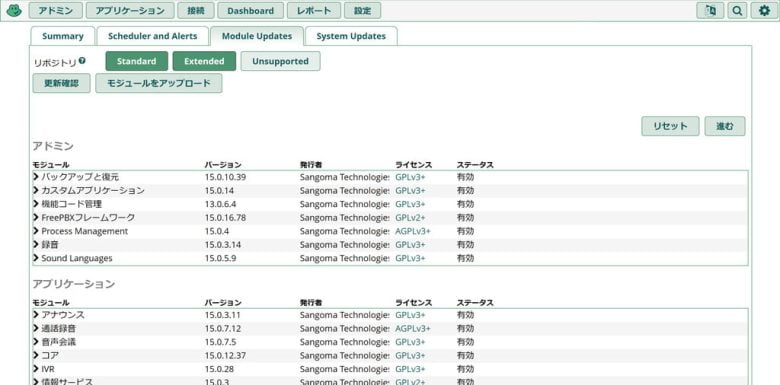Click the 有効 status for コア
This screenshot has width=780, height=385.
coord(466,356)
